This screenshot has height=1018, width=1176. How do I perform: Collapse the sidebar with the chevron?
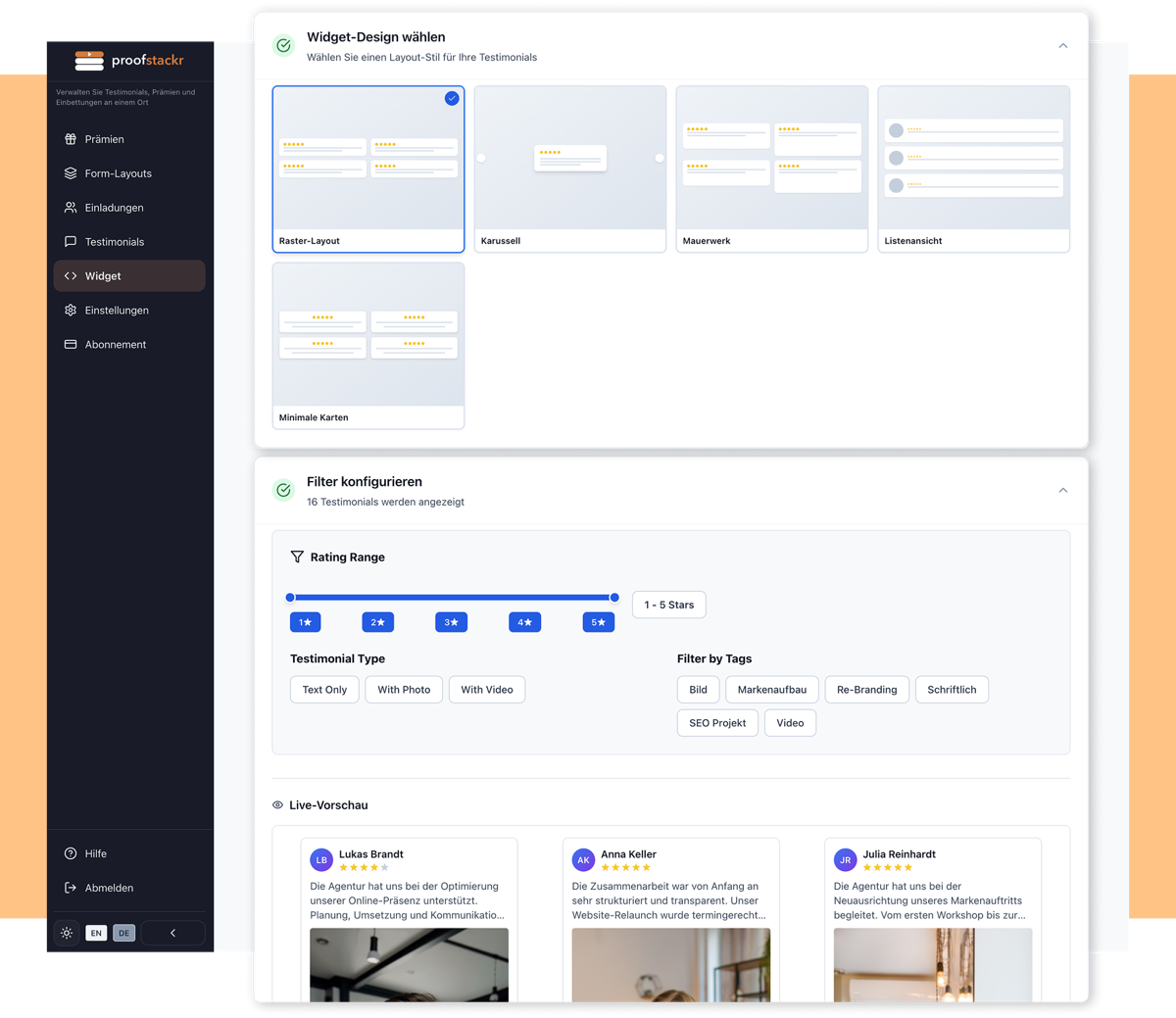coord(172,933)
